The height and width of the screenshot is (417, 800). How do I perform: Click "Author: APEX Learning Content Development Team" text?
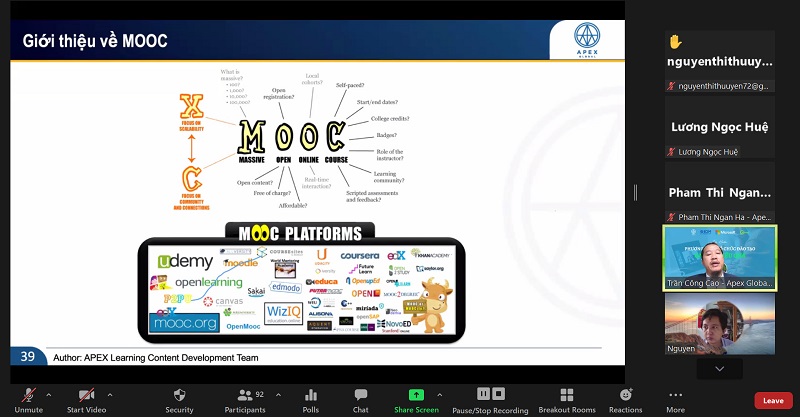pos(156,358)
